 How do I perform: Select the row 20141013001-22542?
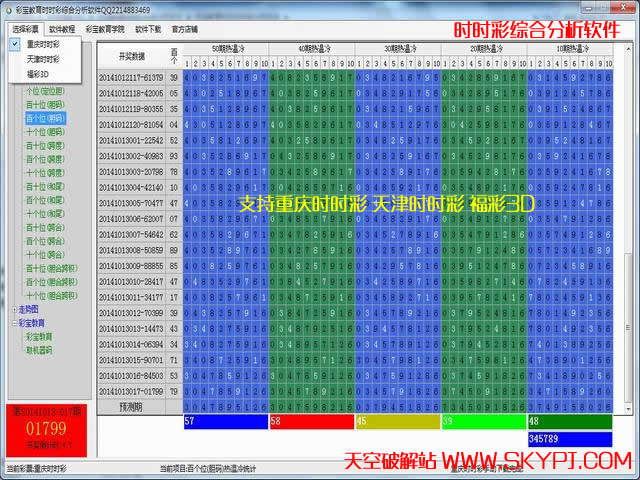[x=130, y=140]
